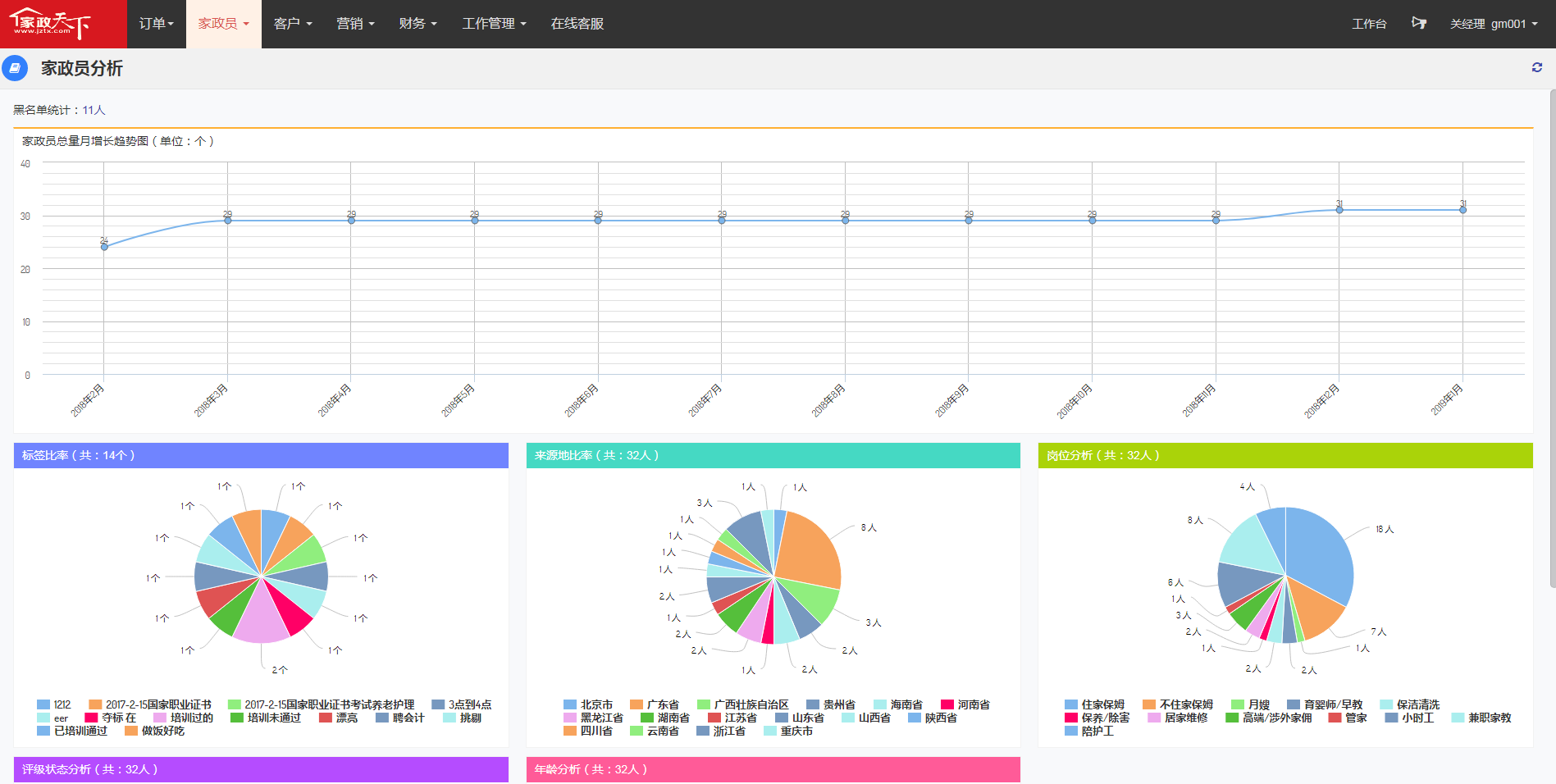Toggle 2017-2-15国家职业证书 legend item

pyautogui.click(x=150, y=704)
